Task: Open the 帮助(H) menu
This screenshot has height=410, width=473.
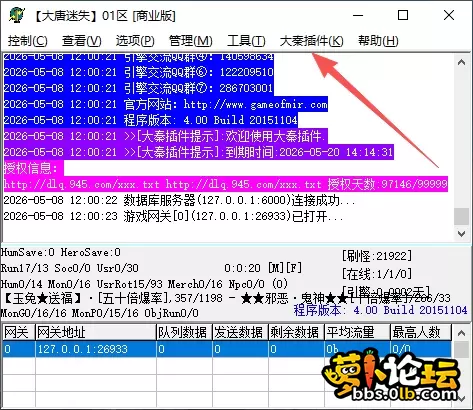Action: [378, 41]
